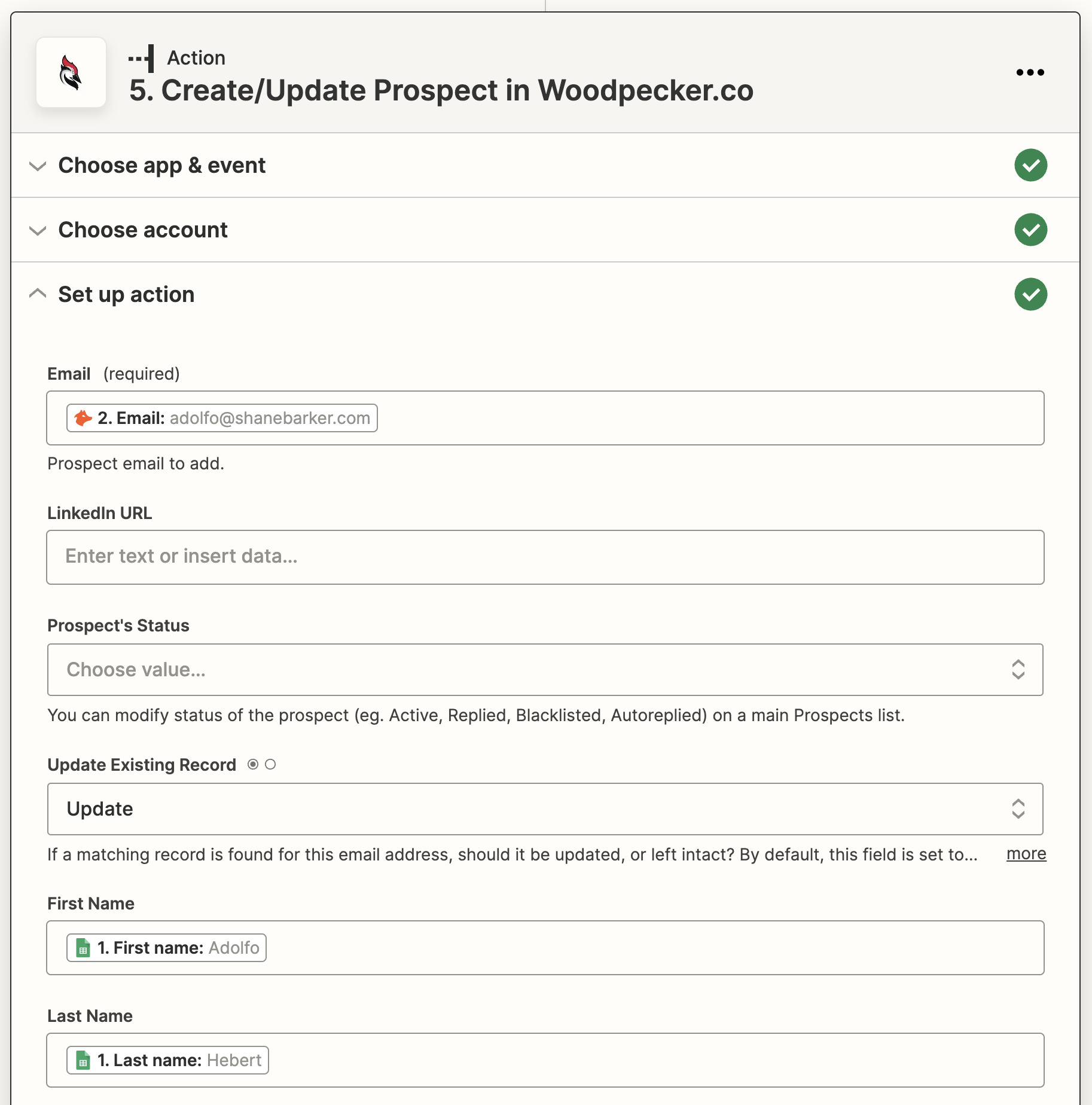Open the three-dot options menu

[x=1030, y=72]
